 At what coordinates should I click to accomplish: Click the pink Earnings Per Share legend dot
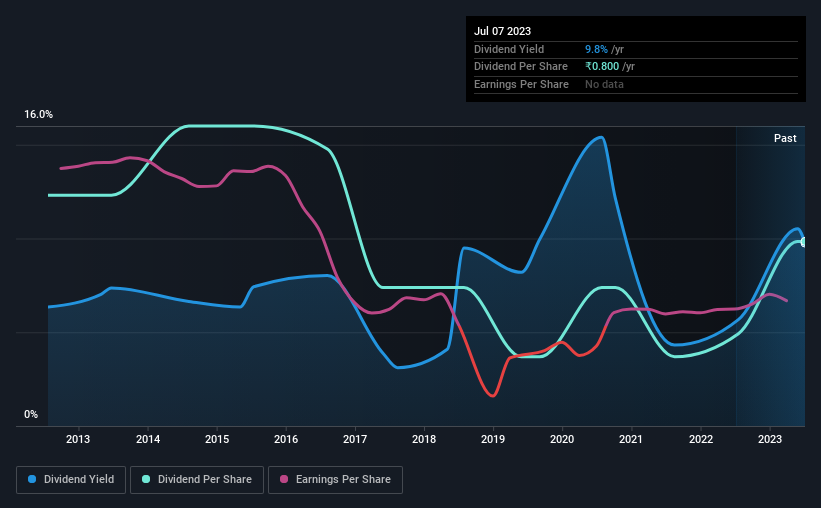284,479
